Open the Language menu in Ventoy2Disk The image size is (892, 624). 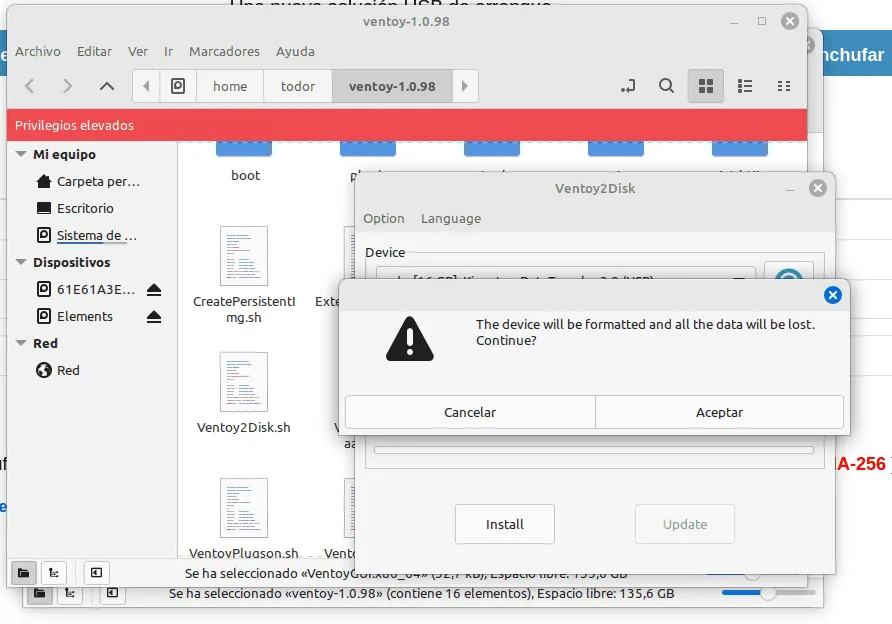click(451, 218)
